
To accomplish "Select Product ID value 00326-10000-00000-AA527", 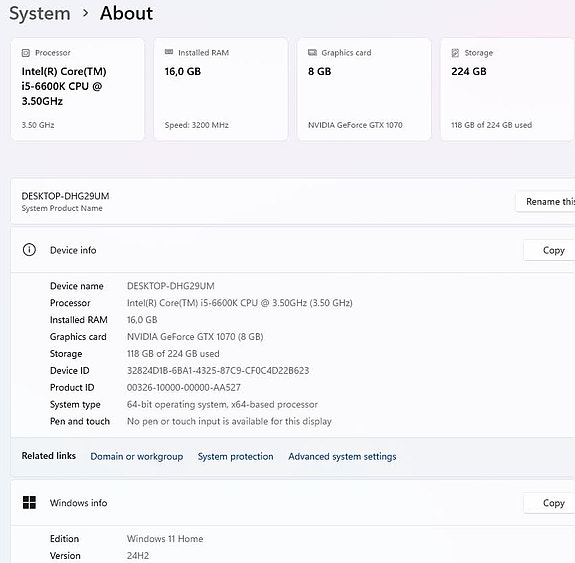I will [x=184, y=387].
